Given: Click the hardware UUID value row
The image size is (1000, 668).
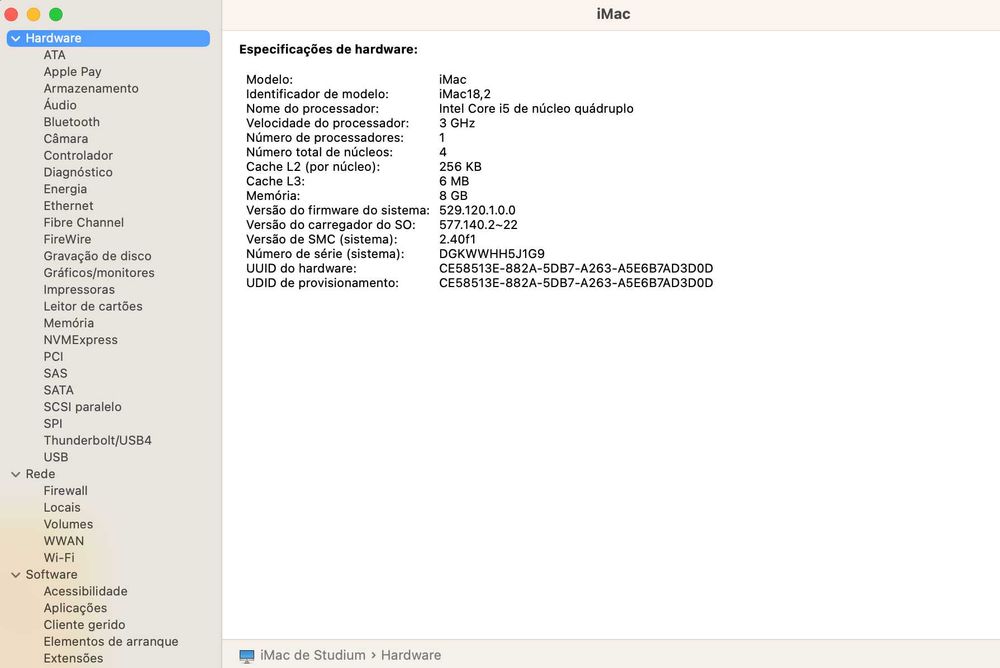Looking at the screenshot, I should [x=576, y=269].
